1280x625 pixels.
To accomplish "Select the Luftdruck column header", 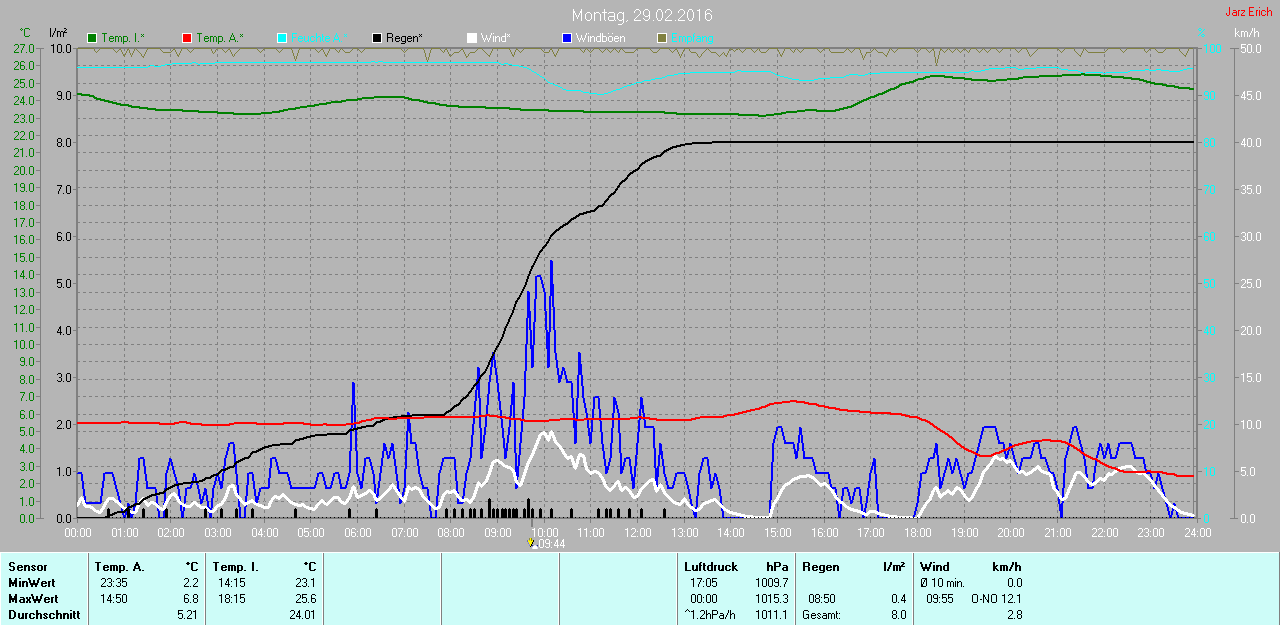I will click(710, 567).
